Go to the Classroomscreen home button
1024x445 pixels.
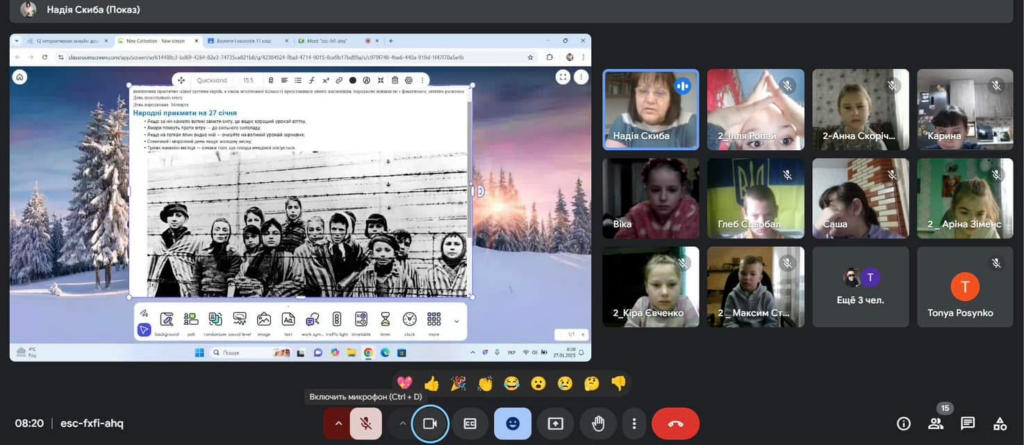20,78
